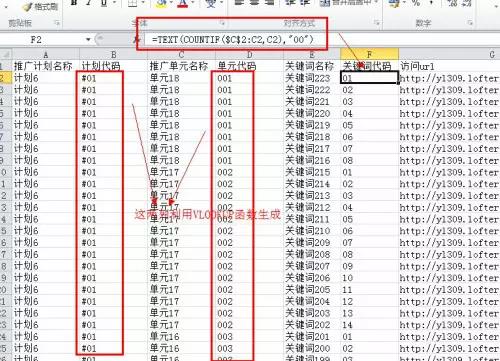Open clipboard (剪贴板) dialog launcher
The height and width of the screenshot is (361, 500).
(57, 23)
